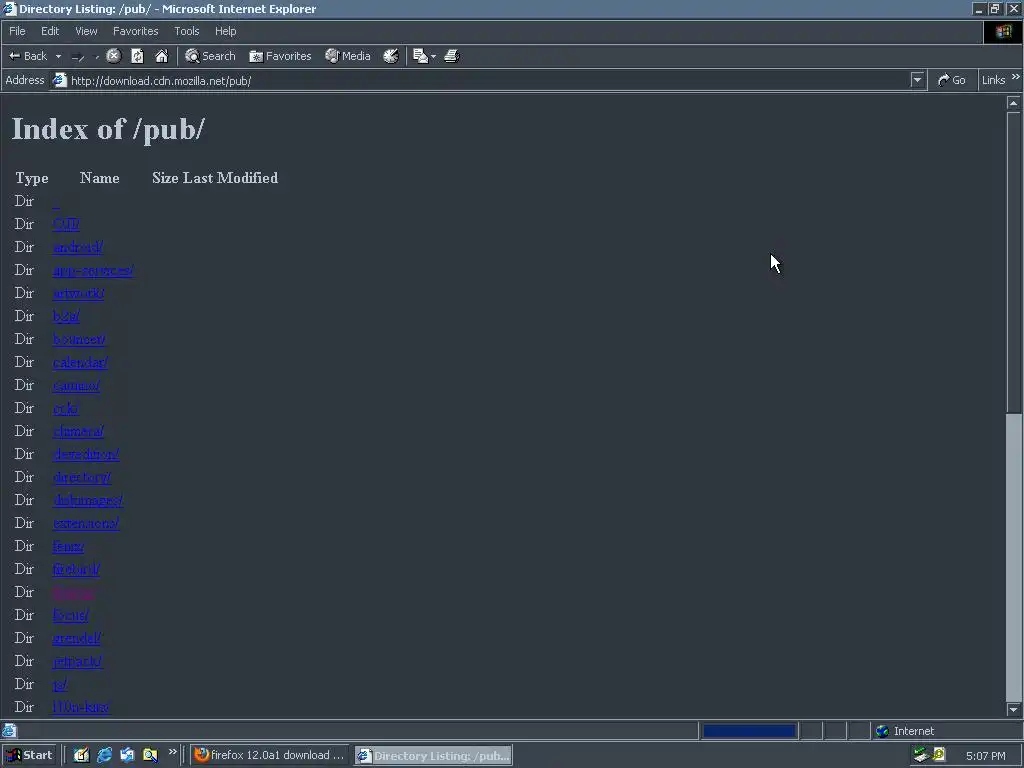Open the firebird/ directory link
Screen dimensions: 1024x768
click(x=76, y=569)
